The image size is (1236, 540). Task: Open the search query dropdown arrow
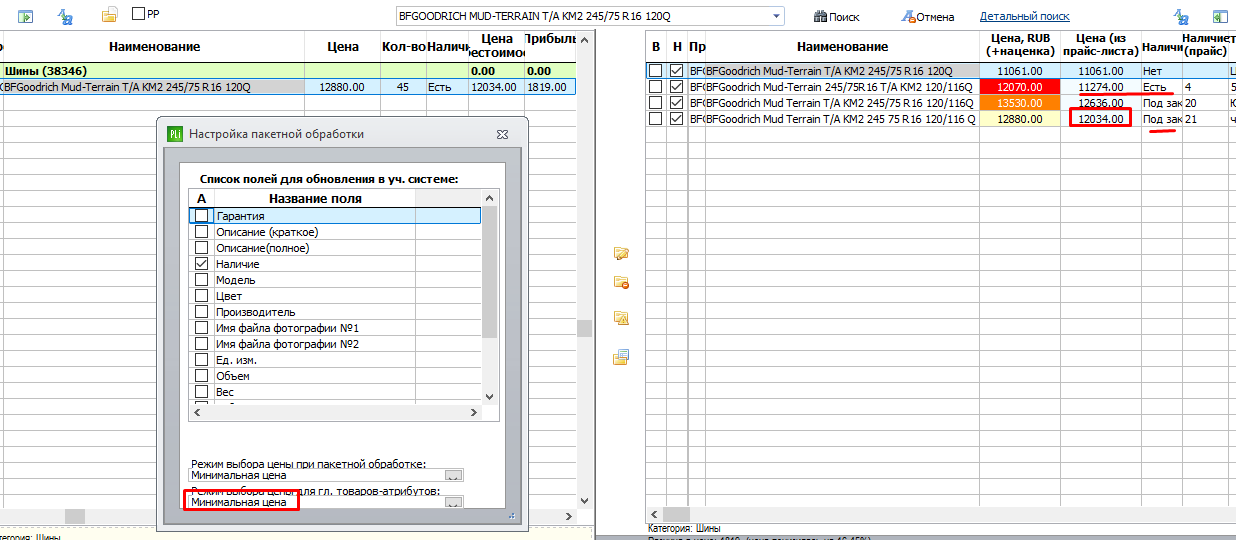[776, 16]
